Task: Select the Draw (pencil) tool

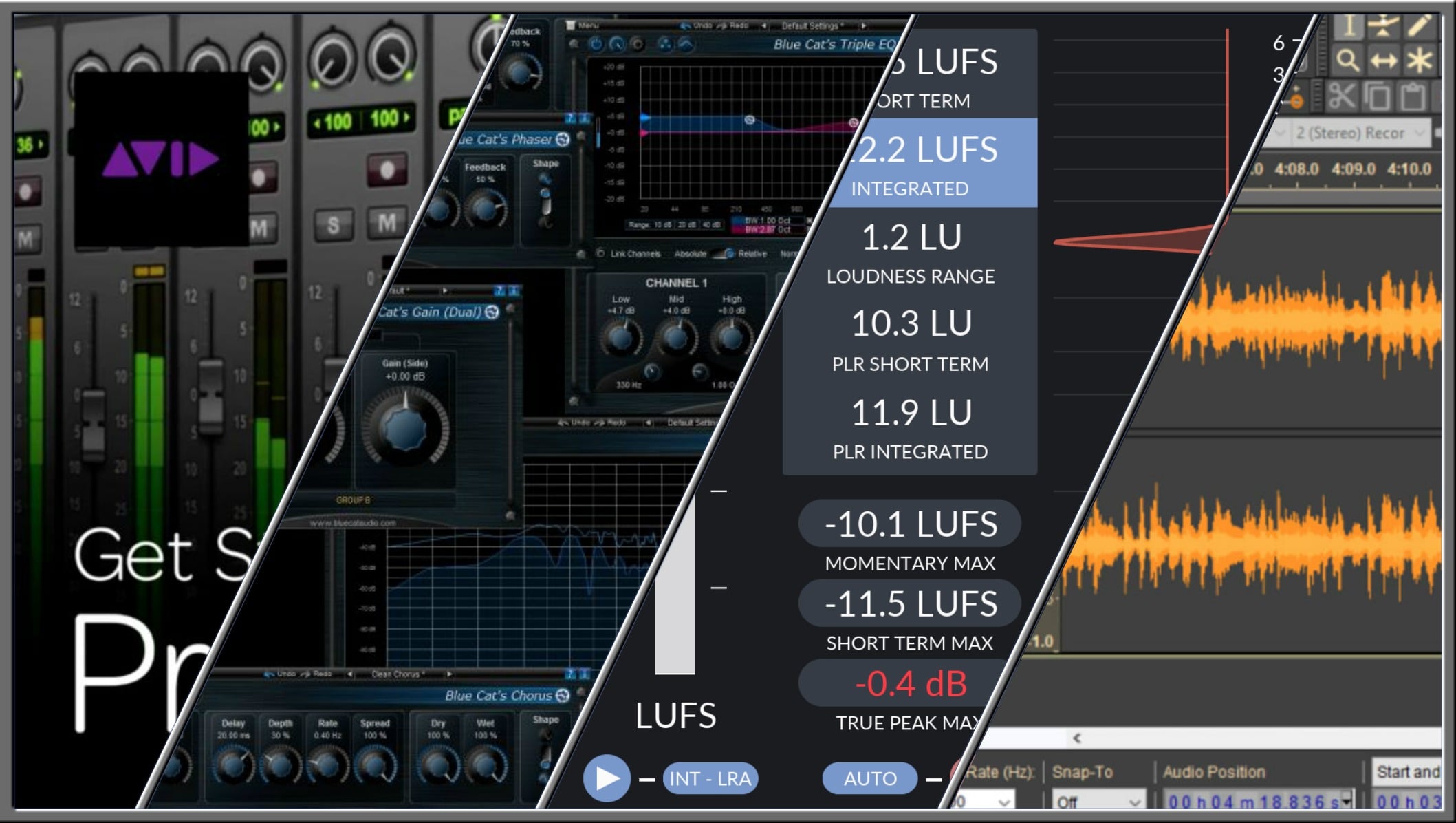Action: [x=1418, y=26]
